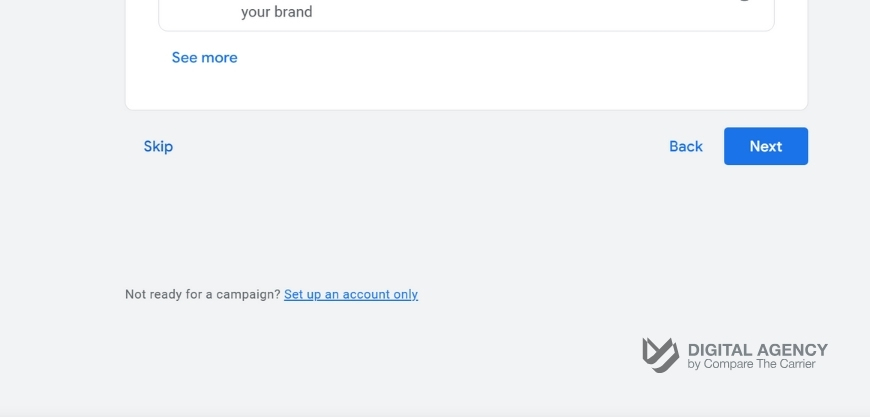Screen dimensions: 870x417
Task: Click the 'by Compare The Carrier' caption
Action: point(751,364)
